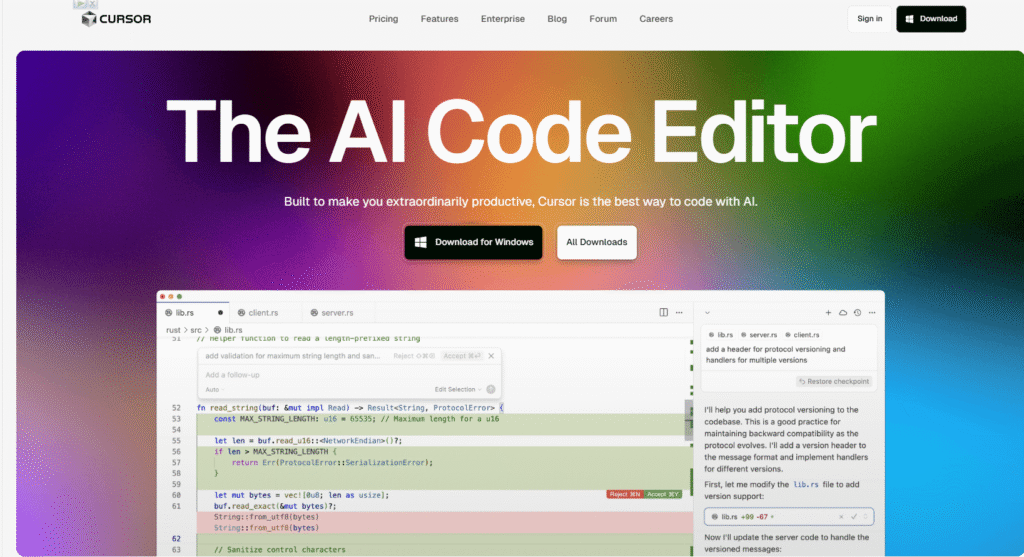Screen dimensions: 1024x557
Task: Open the Enterprise nav link
Action: (x=503, y=19)
